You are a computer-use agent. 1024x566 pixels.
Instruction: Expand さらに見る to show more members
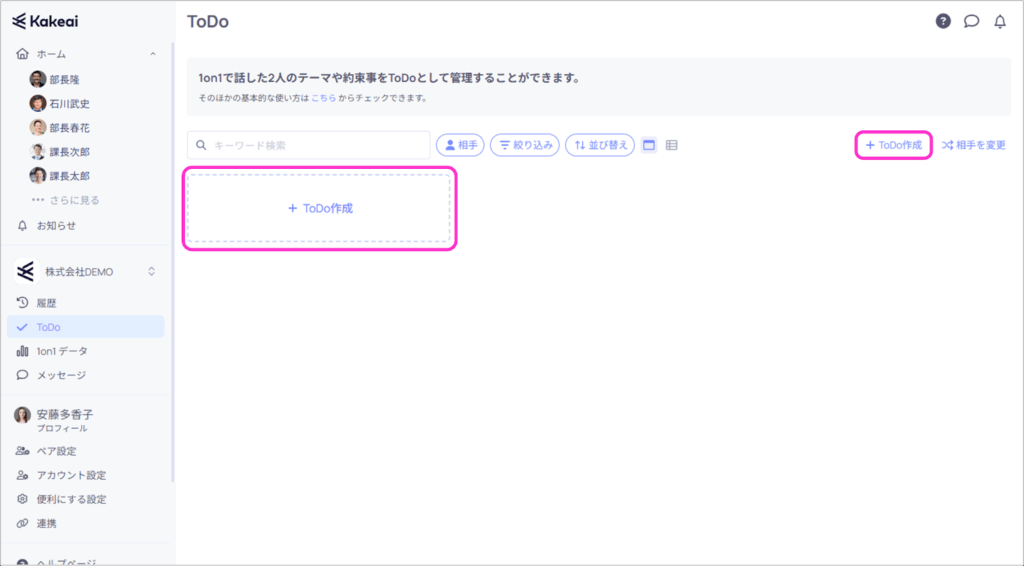74,200
